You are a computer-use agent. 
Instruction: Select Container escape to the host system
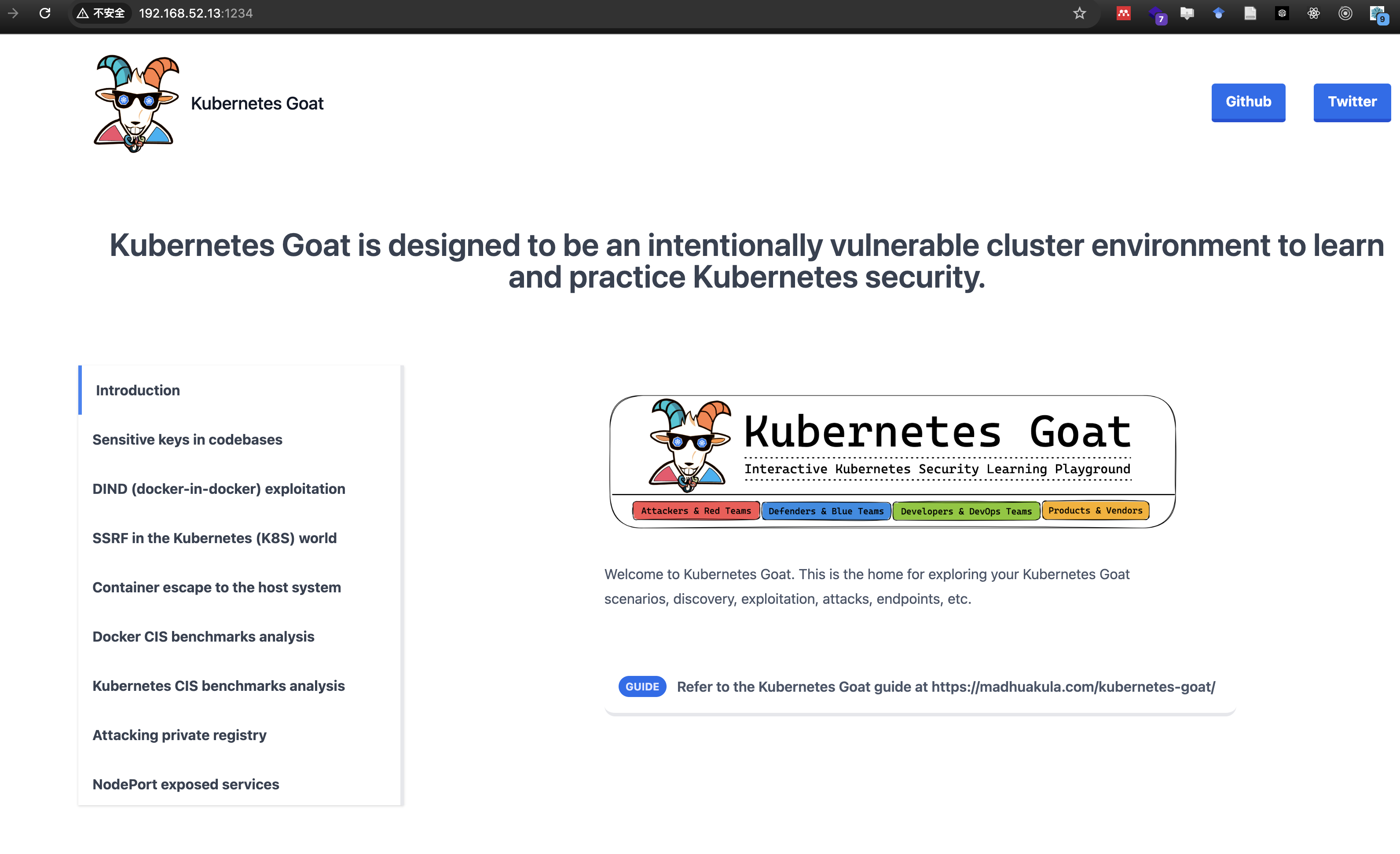pyautogui.click(x=216, y=587)
